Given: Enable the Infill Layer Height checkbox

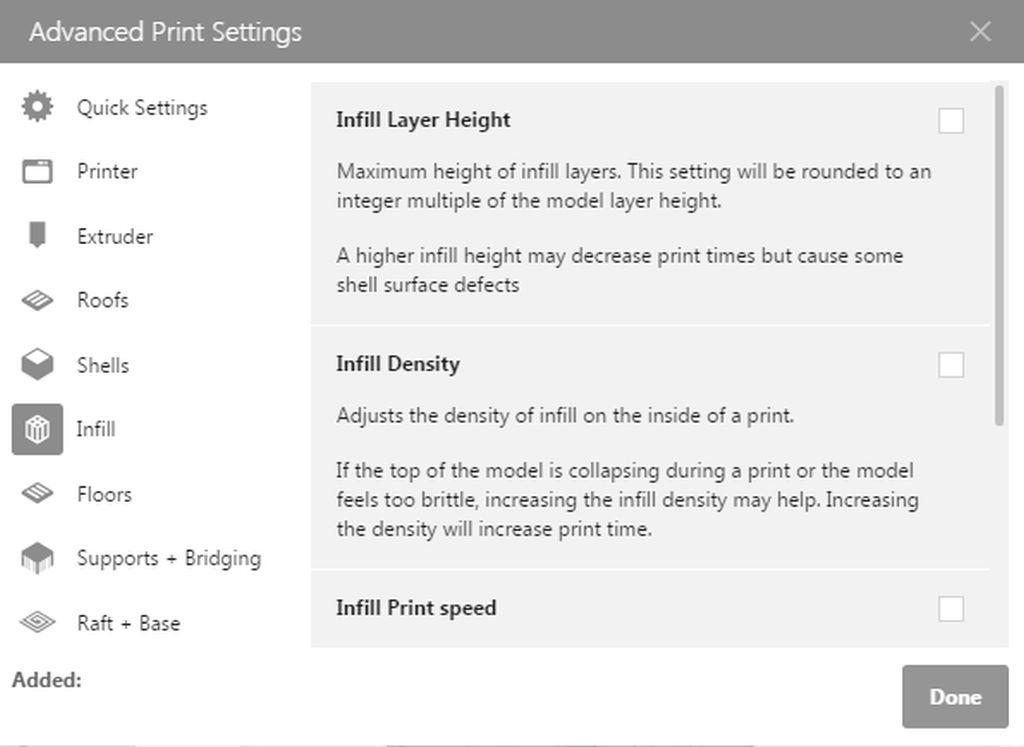Looking at the screenshot, I should pyautogui.click(x=951, y=121).
